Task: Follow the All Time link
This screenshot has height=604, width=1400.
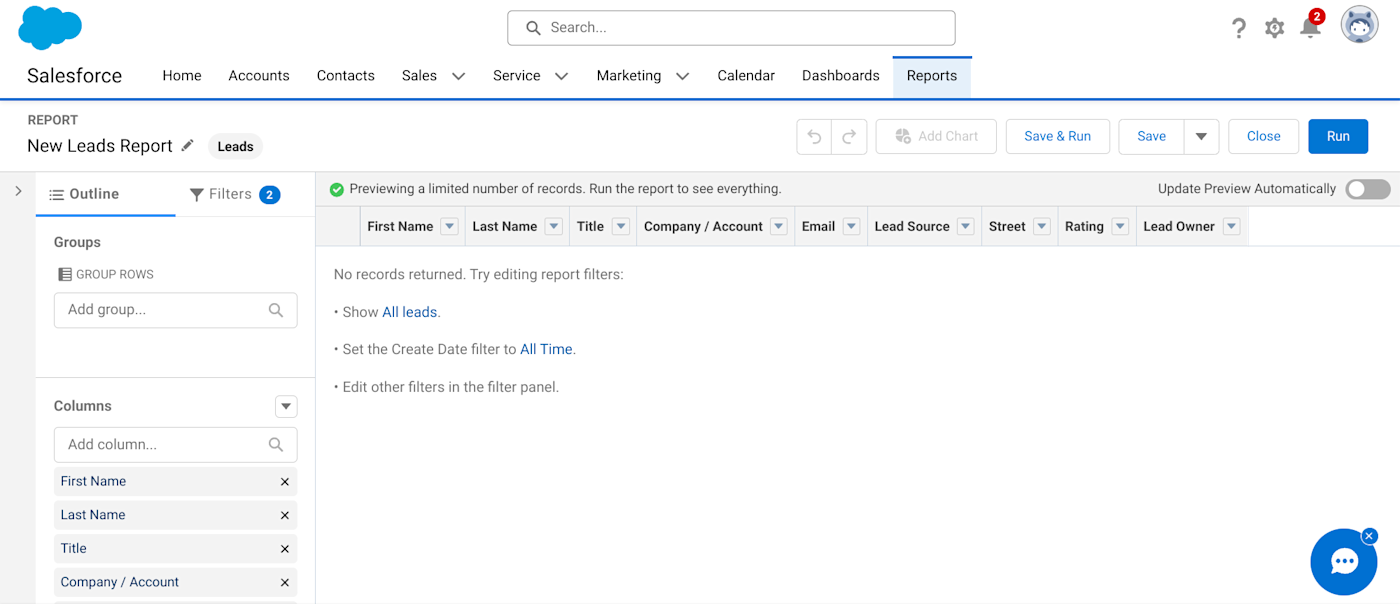Action: 546,349
